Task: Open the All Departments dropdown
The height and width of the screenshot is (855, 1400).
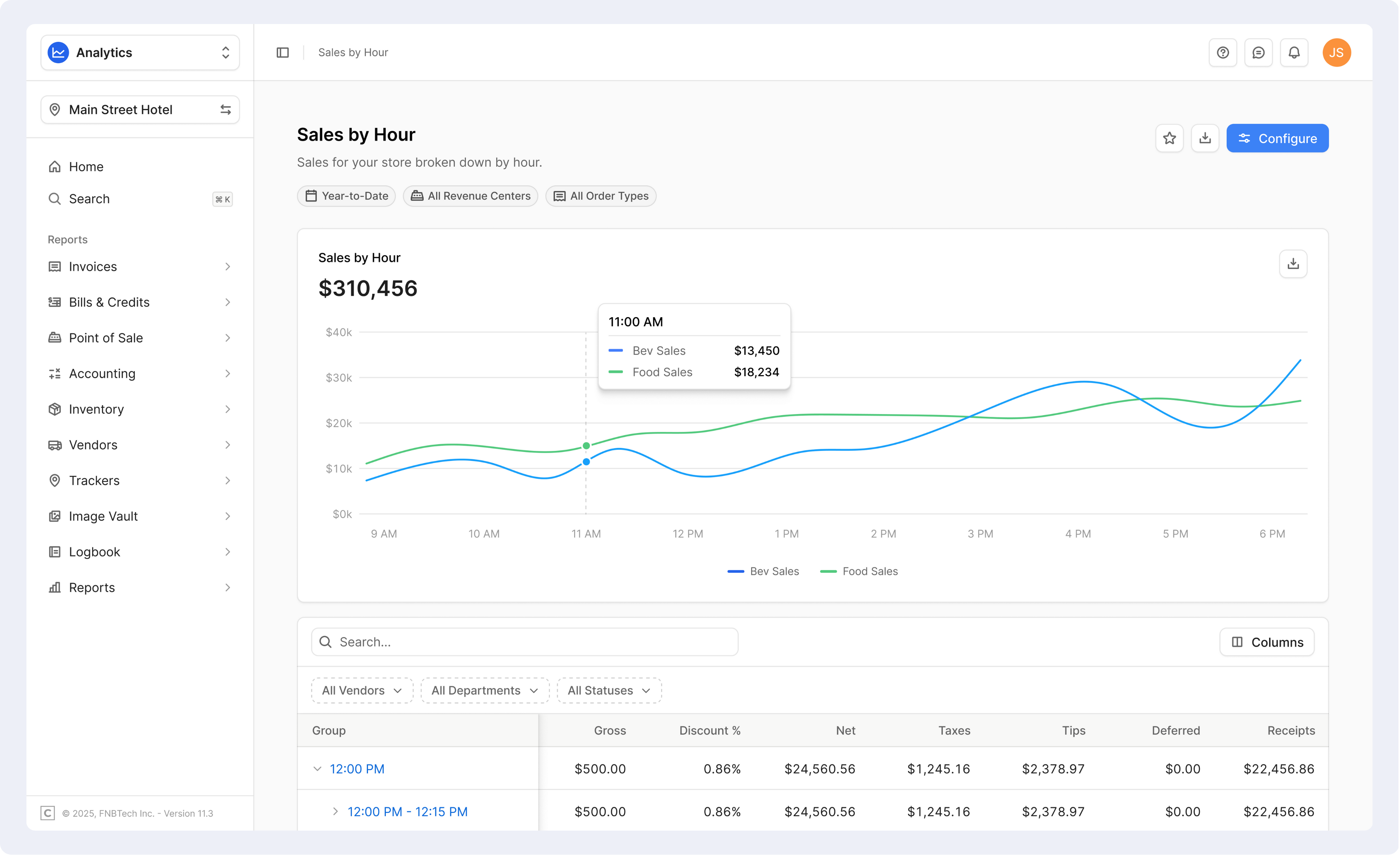Action: tap(485, 691)
